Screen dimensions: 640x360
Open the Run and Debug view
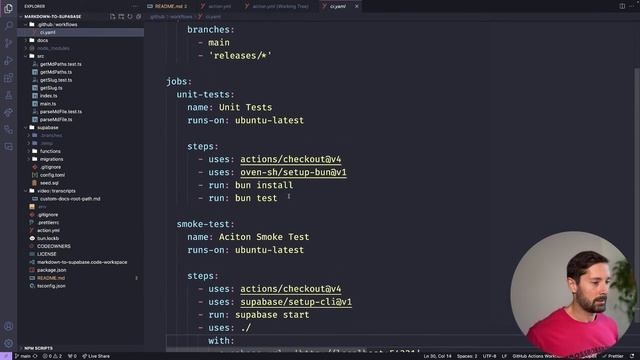point(8,60)
